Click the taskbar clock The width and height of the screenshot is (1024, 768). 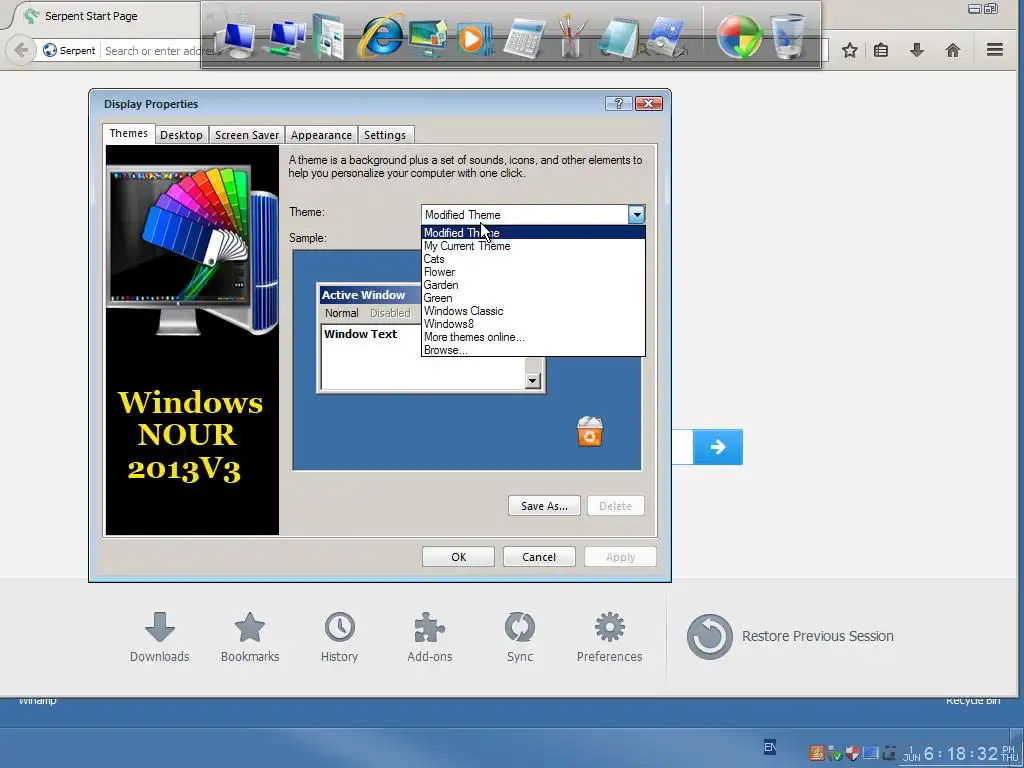[x=961, y=754]
